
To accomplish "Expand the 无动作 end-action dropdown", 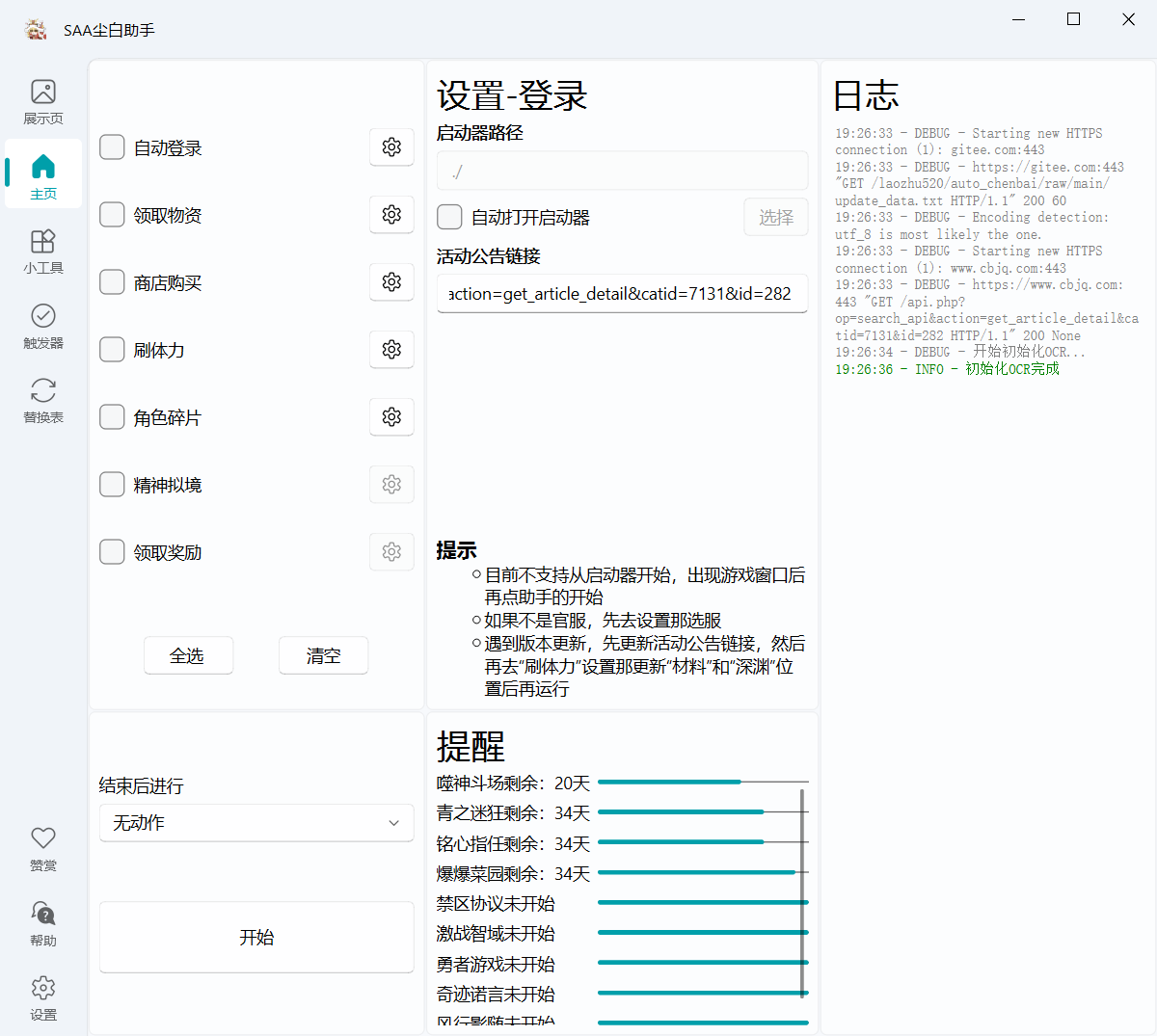I will point(256,823).
